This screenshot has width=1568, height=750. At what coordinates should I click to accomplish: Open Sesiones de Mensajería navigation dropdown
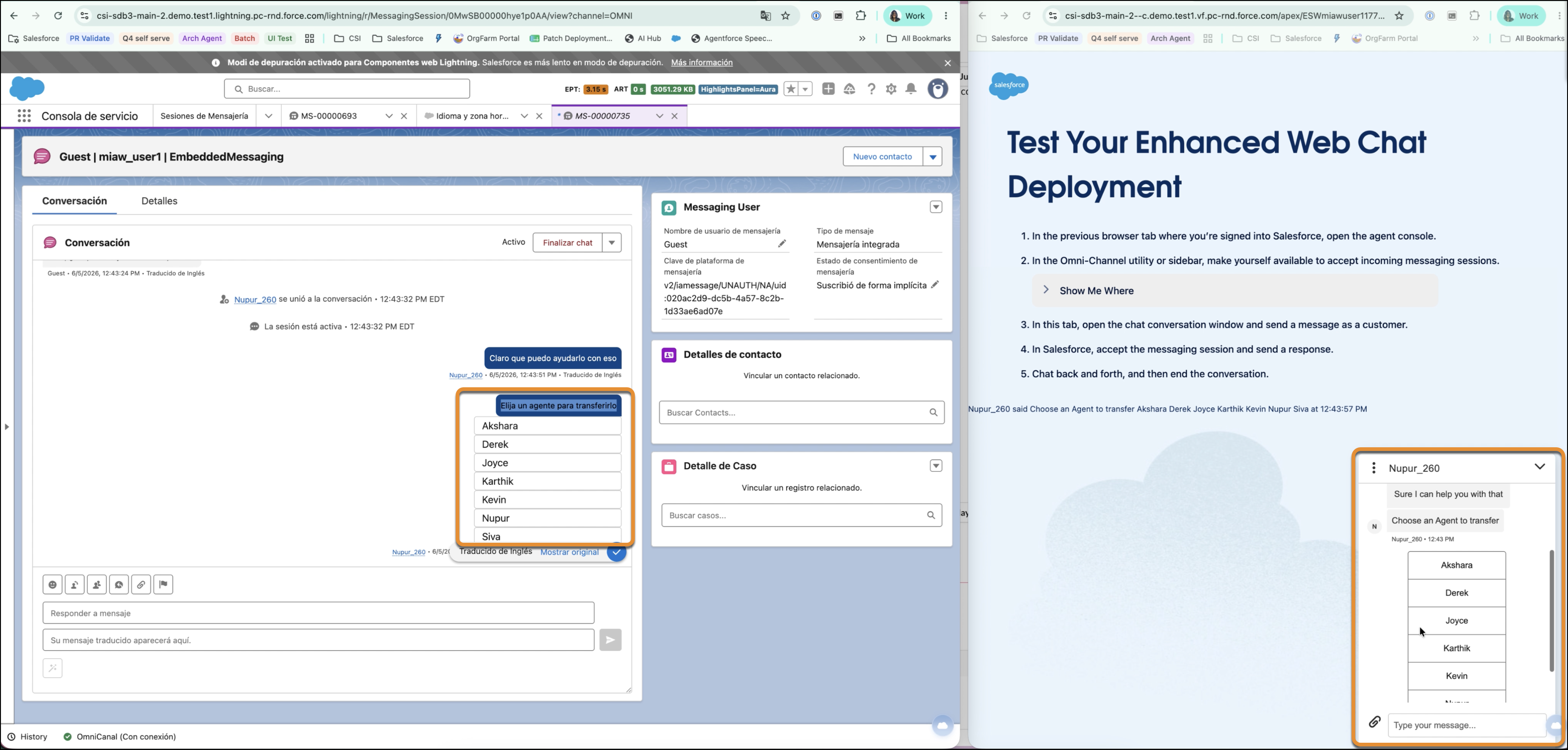[x=268, y=115]
